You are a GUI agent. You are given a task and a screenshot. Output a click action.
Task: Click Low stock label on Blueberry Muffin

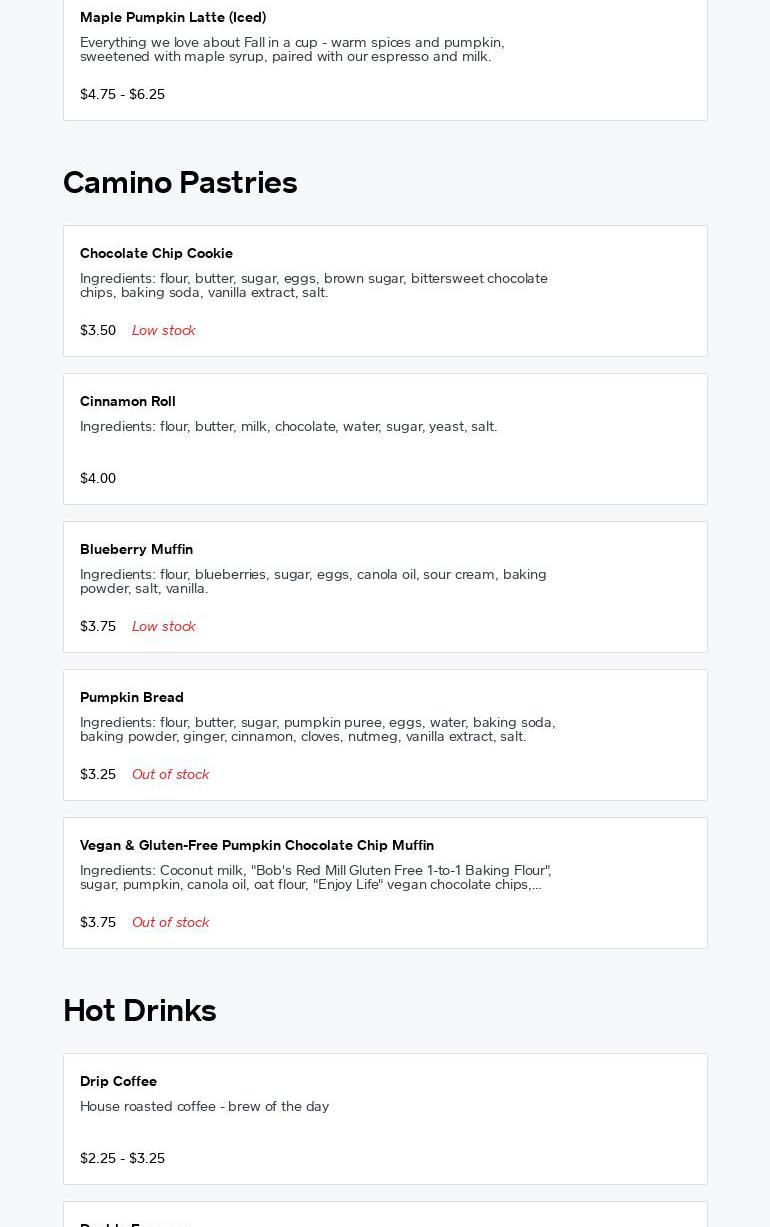coord(163,626)
